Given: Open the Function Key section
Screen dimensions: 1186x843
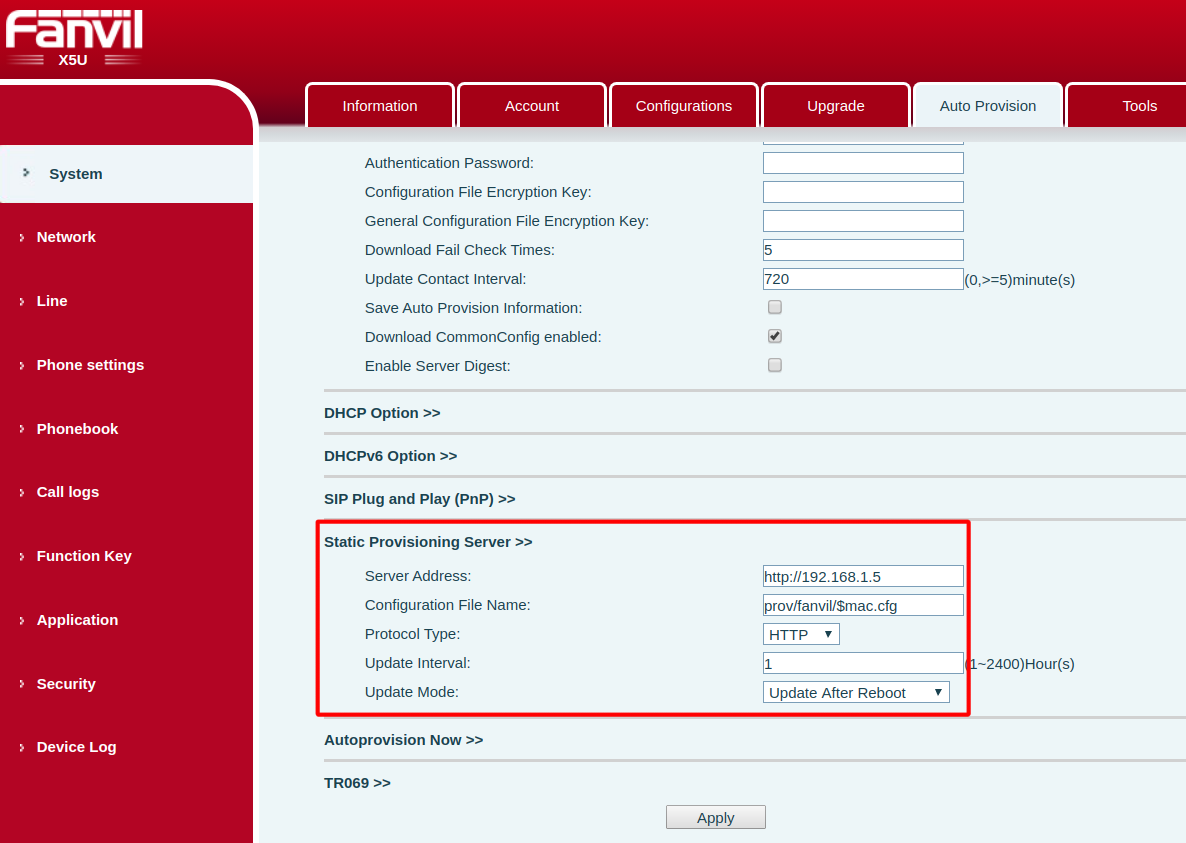Looking at the screenshot, I should point(84,556).
